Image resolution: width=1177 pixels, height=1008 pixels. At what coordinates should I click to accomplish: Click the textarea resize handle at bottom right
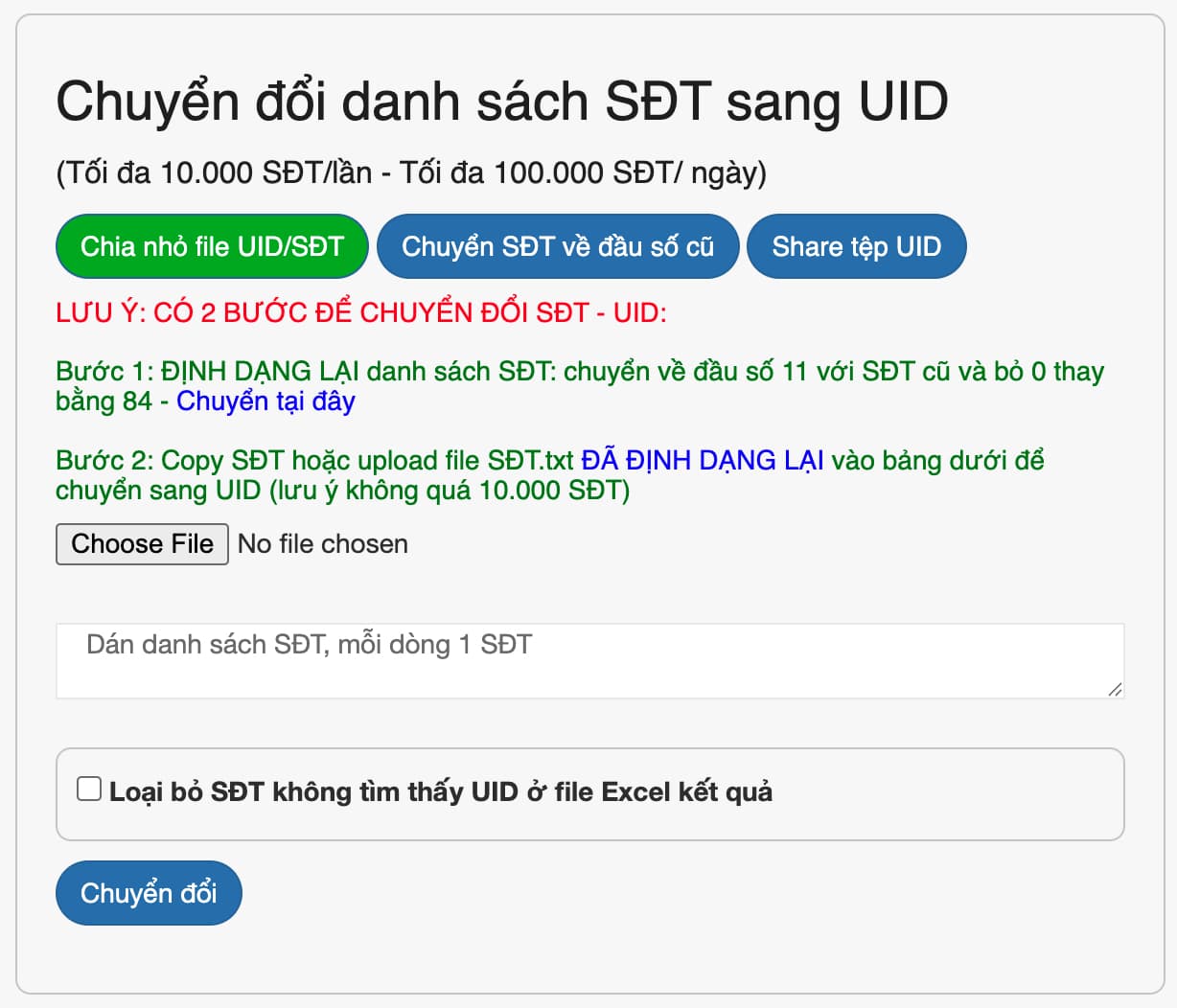[1115, 690]
